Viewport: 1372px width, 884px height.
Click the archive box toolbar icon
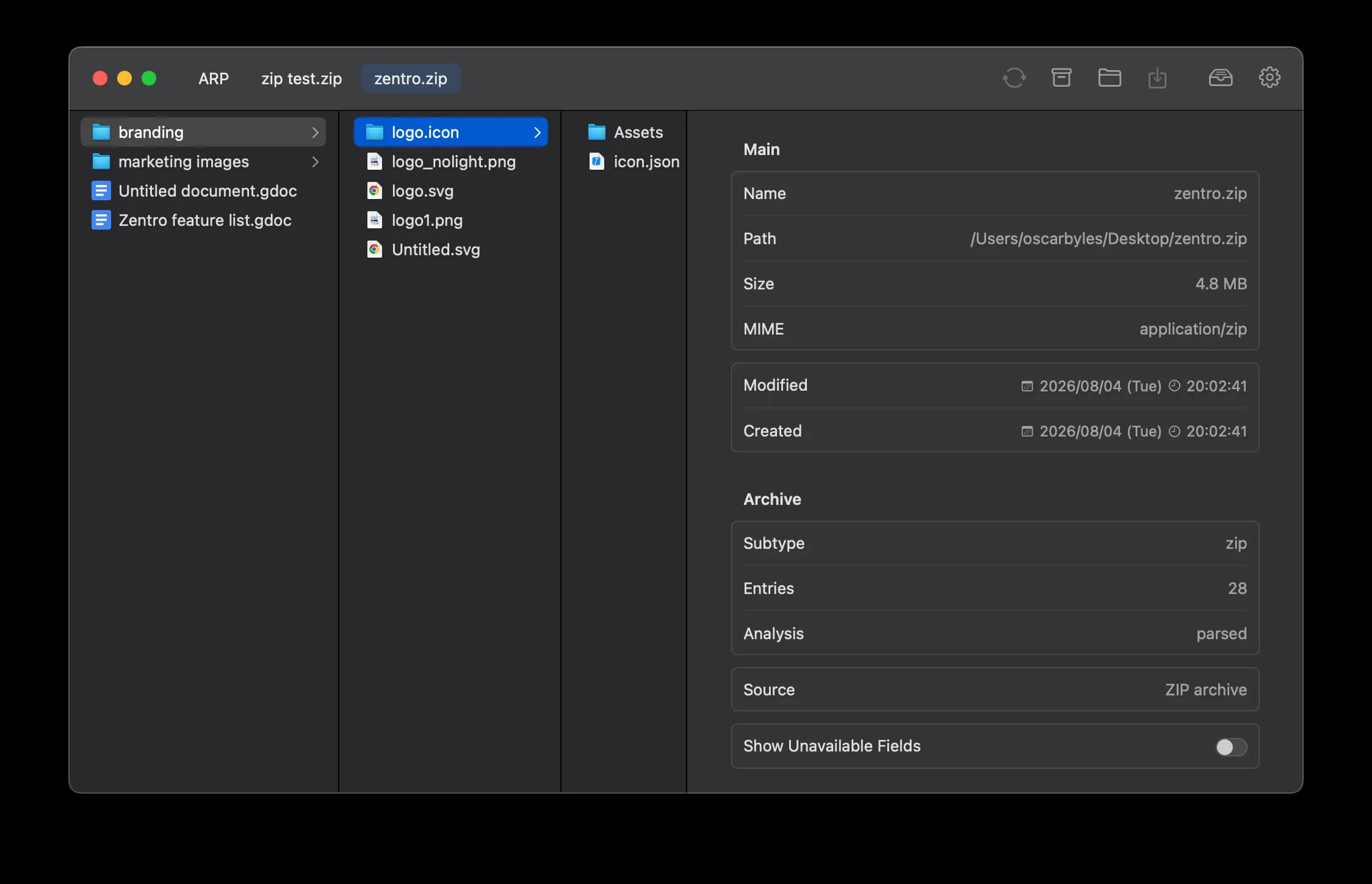click(1061, 78)
